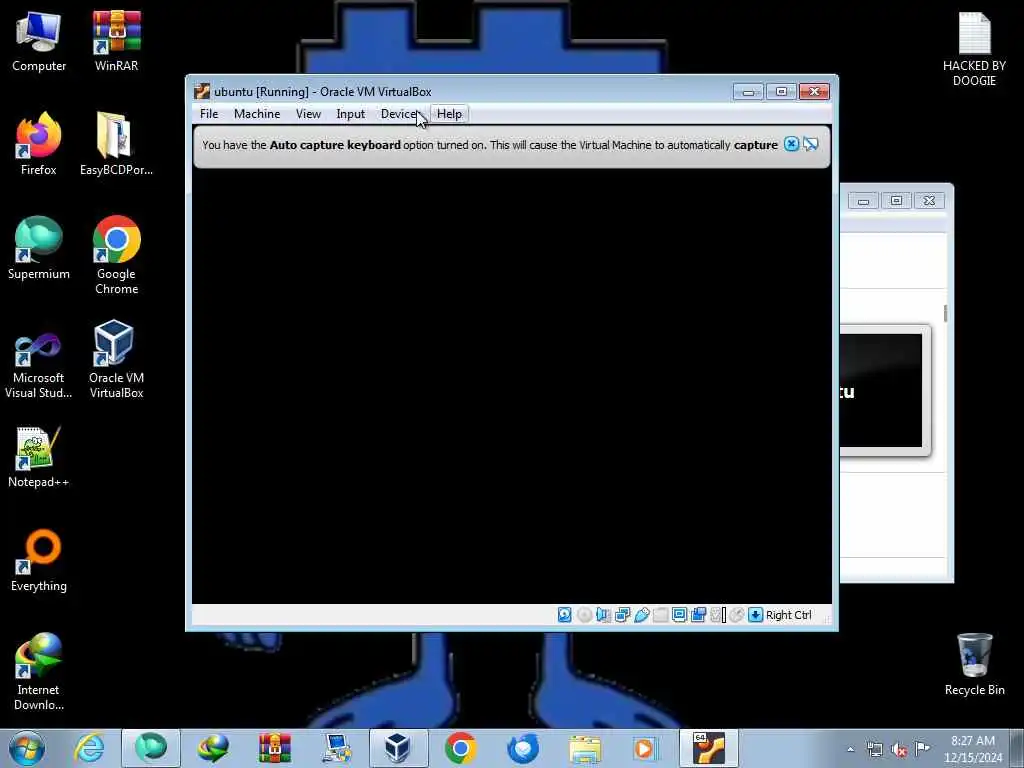The height and width of the screenshot is (768, 1024).
Task: Launch Internet Explorer from the taskbar
Action: (89, 748)
